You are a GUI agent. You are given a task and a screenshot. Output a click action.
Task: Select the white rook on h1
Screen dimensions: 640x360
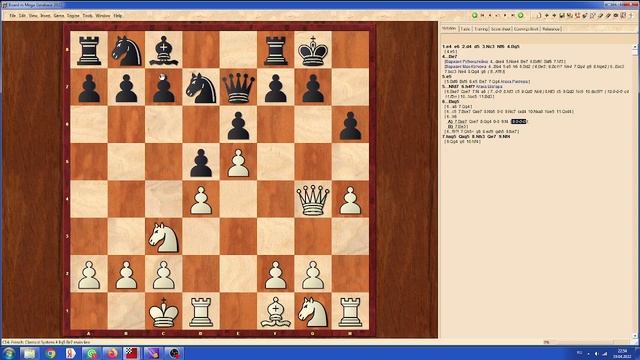click(350, 311)
